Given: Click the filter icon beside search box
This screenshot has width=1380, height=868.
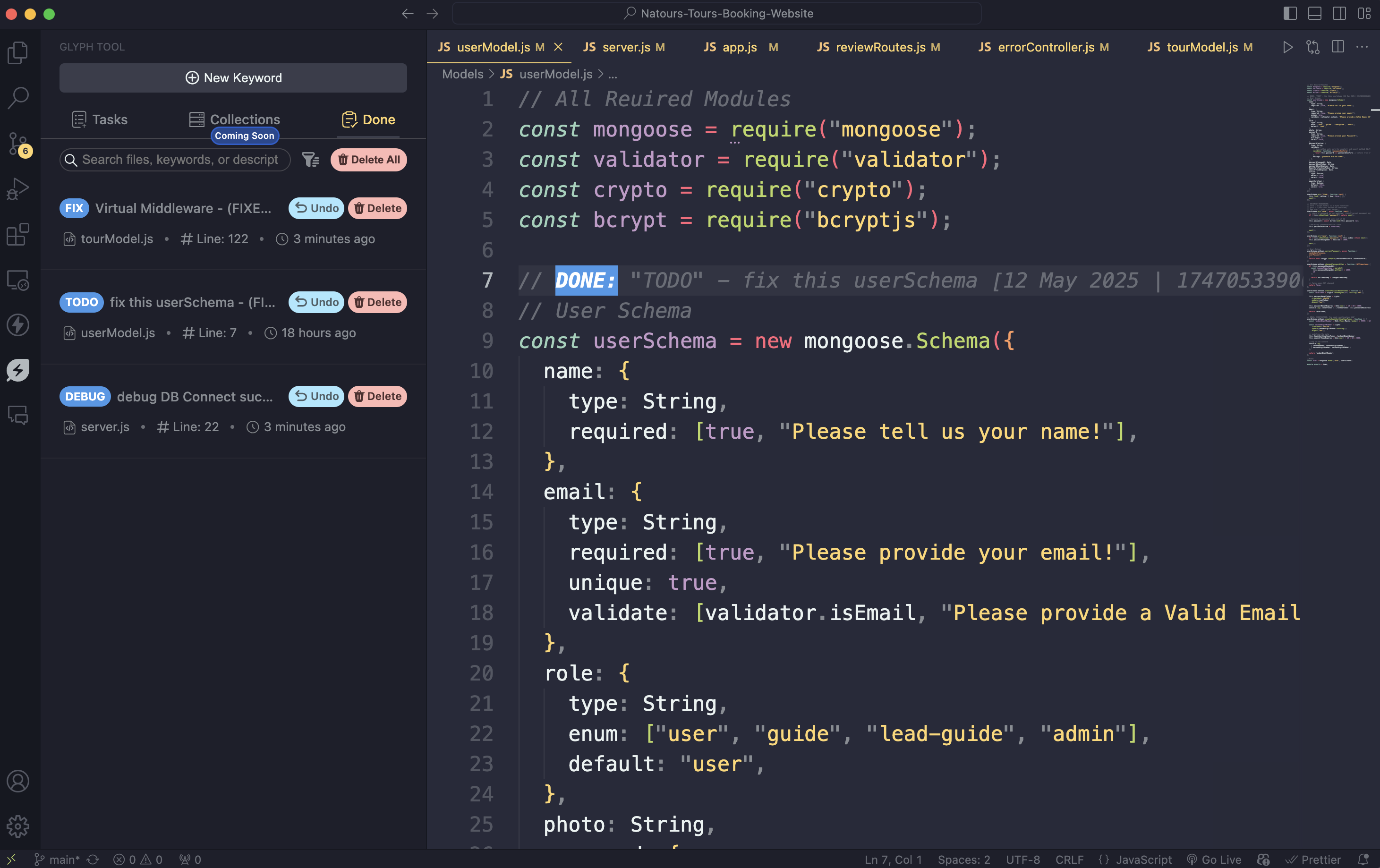Looking at the screenshot, I should click(x=310, y=160).
